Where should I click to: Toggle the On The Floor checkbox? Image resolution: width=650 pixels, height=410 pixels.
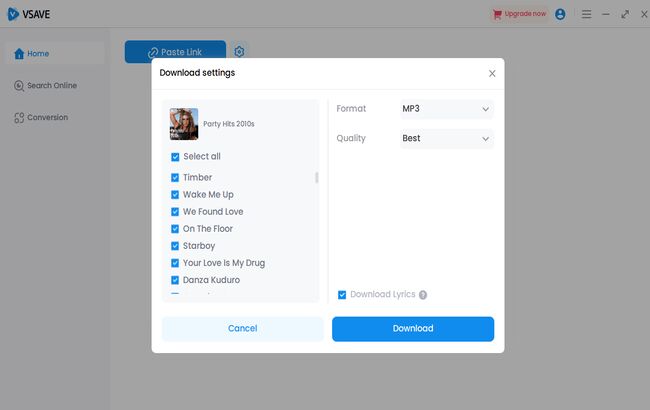[x=175, y=229]
